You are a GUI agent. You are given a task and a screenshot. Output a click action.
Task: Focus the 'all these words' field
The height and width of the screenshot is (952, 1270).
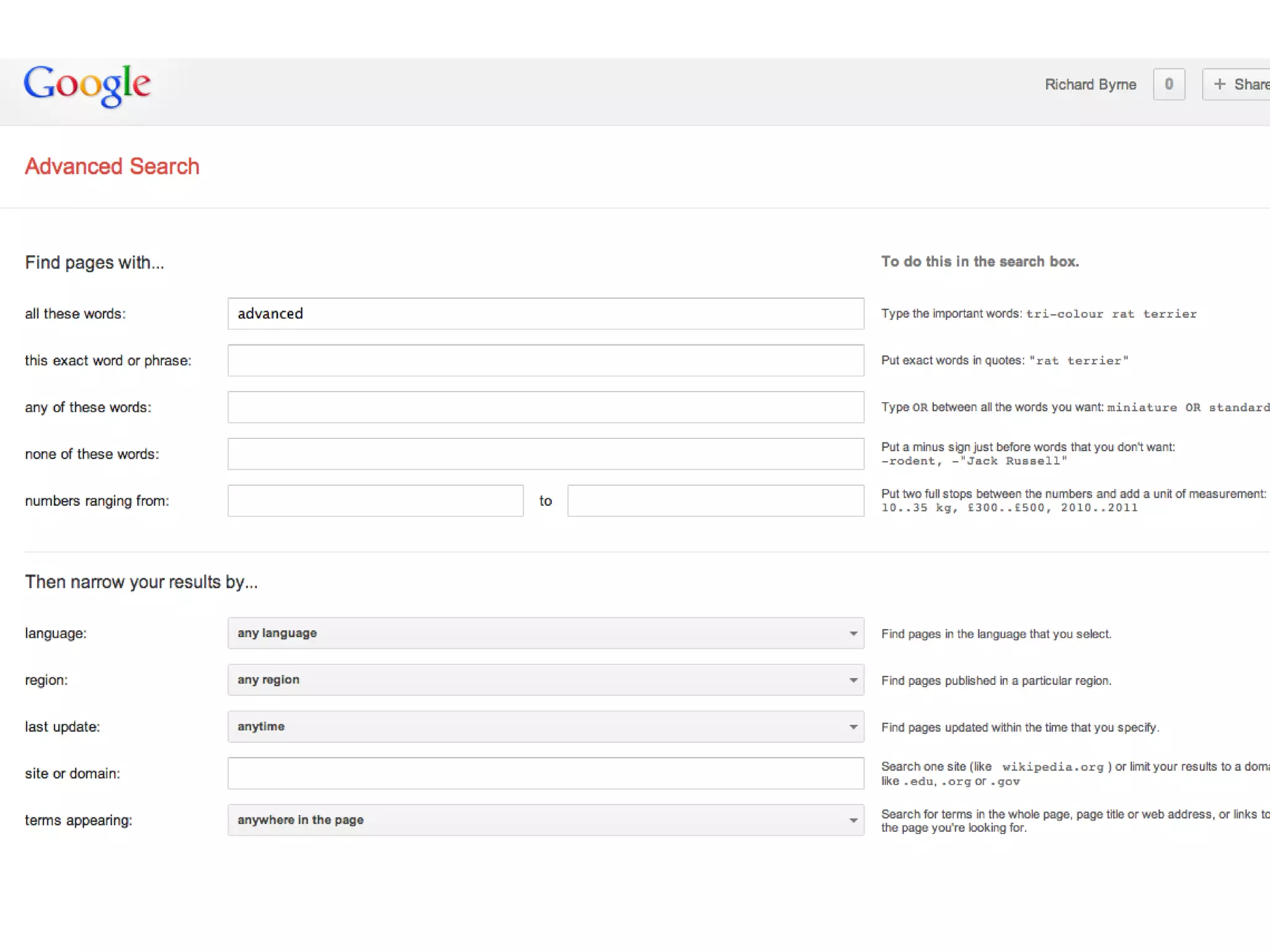tap(546, 314)
